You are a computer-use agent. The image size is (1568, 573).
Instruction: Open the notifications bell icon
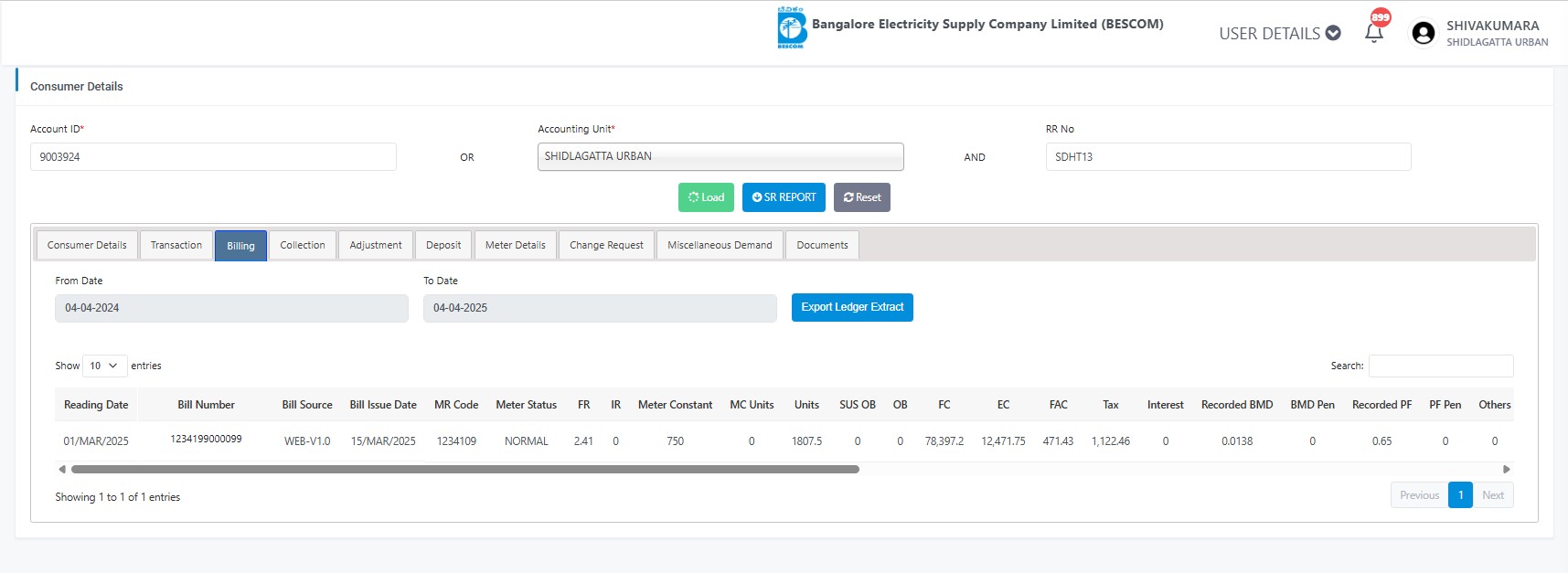click(x=1373, y=34)
